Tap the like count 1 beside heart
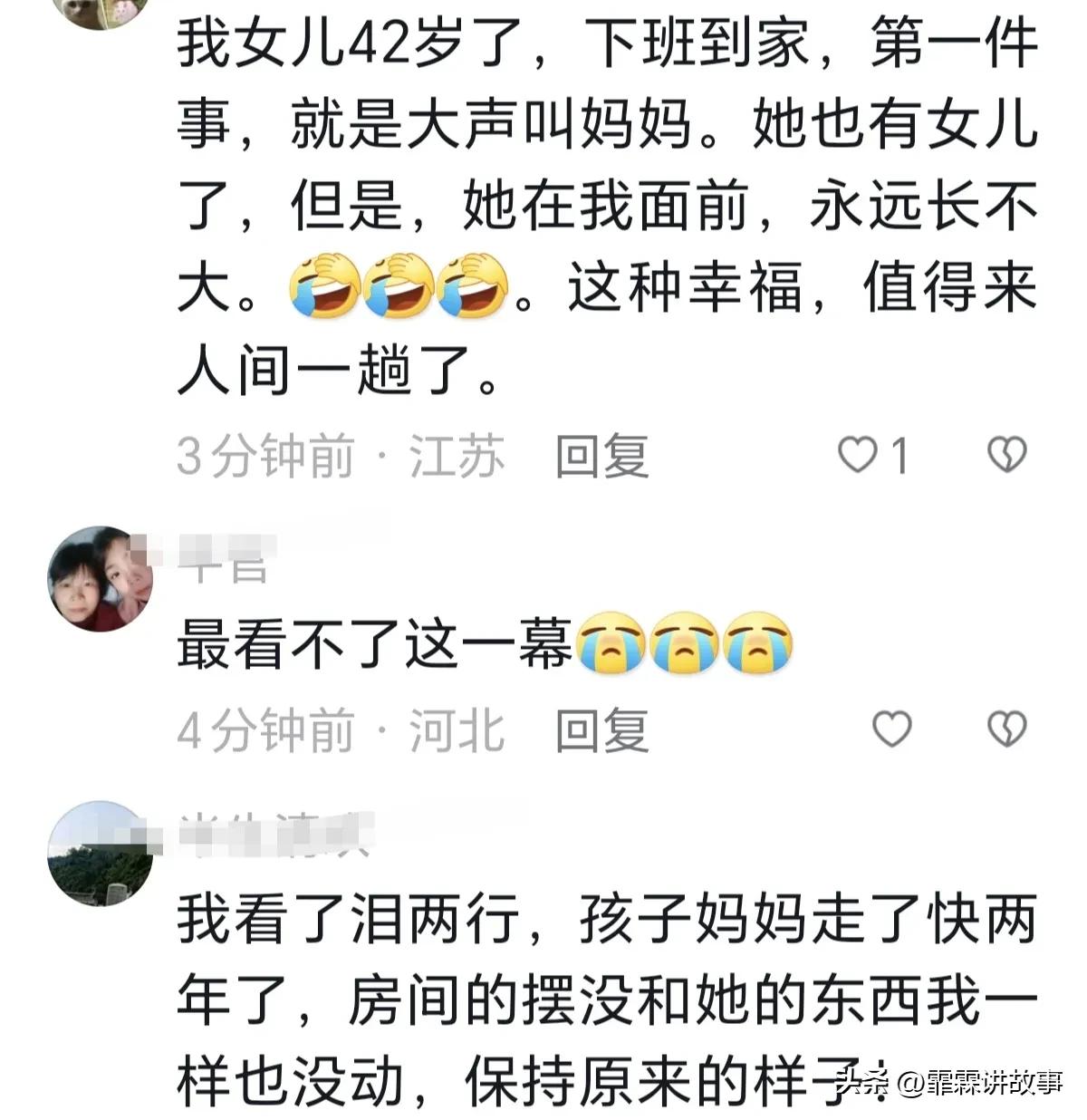1087x1120 pixels. pyautogui.click(x=899, y=456)
